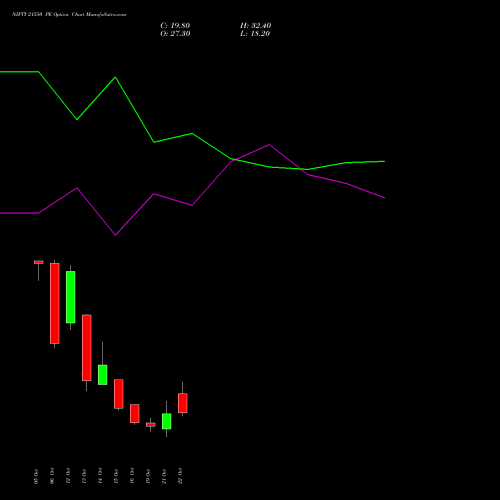Select the '16 Oct' date axis label
Viewport: 500px width, 500px height.
[x=132, y=476]
